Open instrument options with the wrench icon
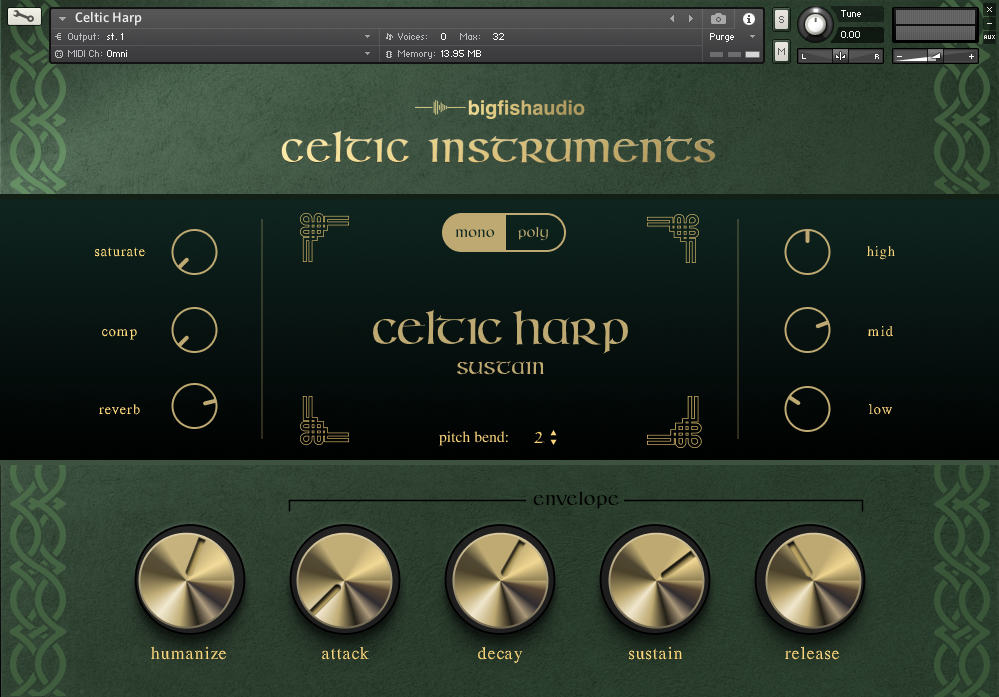This screenshot has width=999, height=697. [x=23, y=16]
